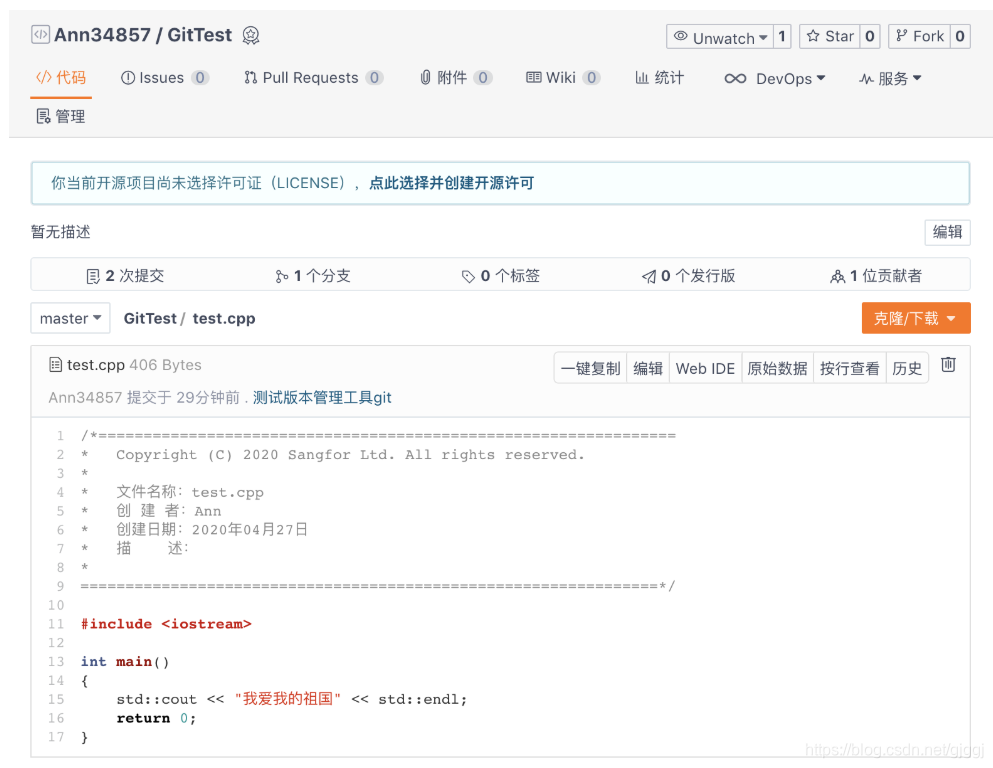Click the trash icon to delete test.cpp
Screen dimensions: 993x768
[x=948, y=365]
